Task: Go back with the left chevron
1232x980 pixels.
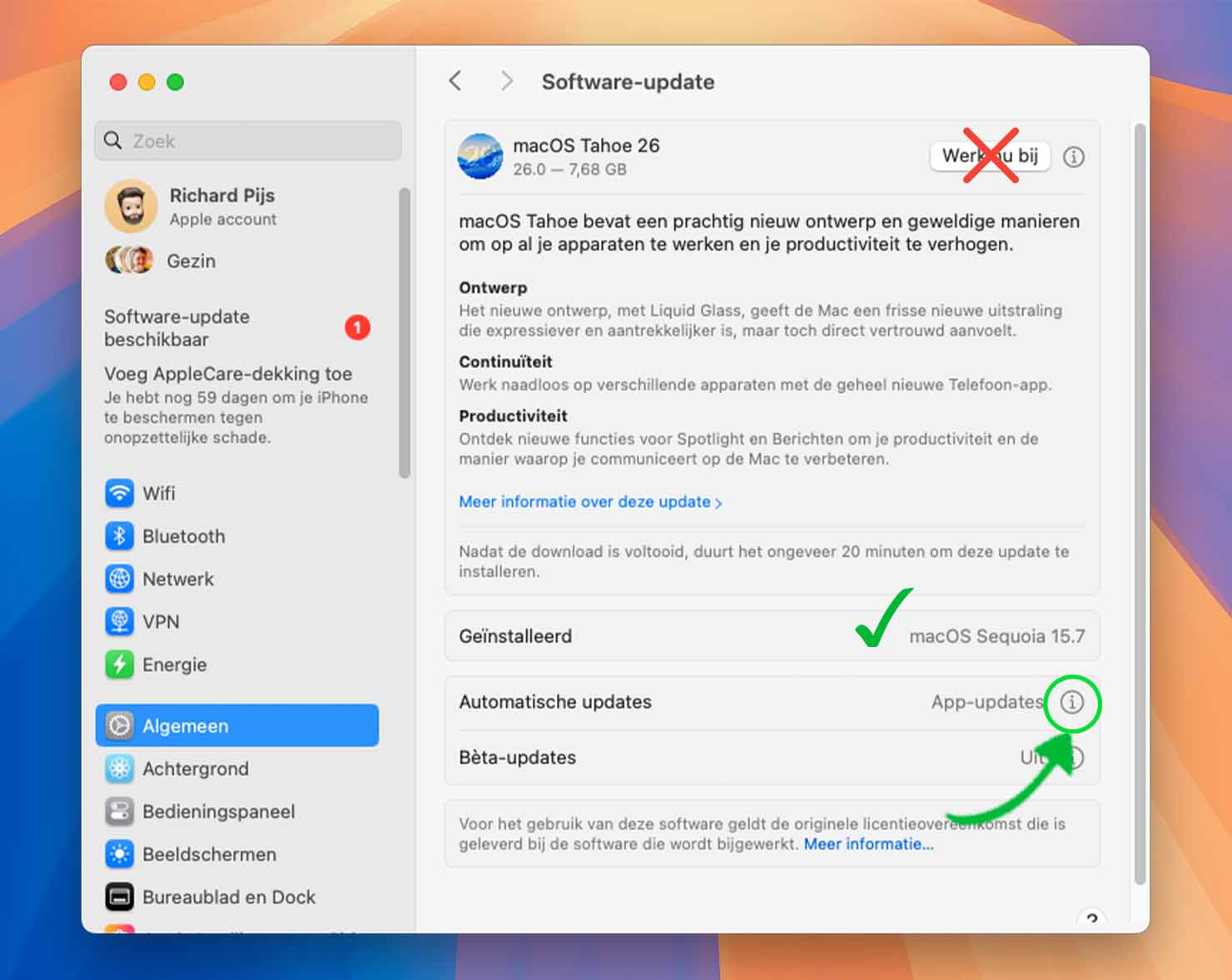Action: click(455, 81)
